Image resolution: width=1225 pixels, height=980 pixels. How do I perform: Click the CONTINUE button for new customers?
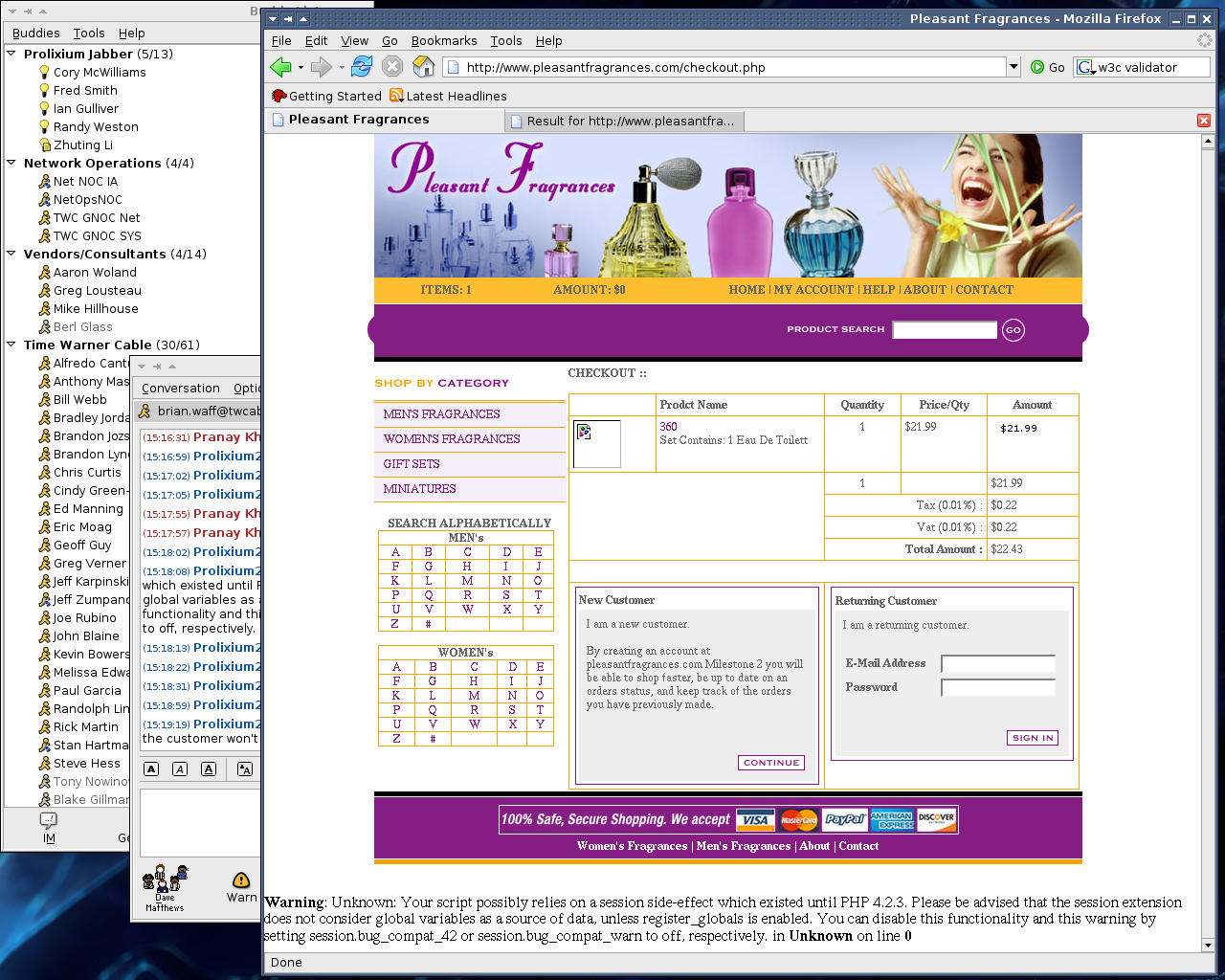click(x=771, y=763)
